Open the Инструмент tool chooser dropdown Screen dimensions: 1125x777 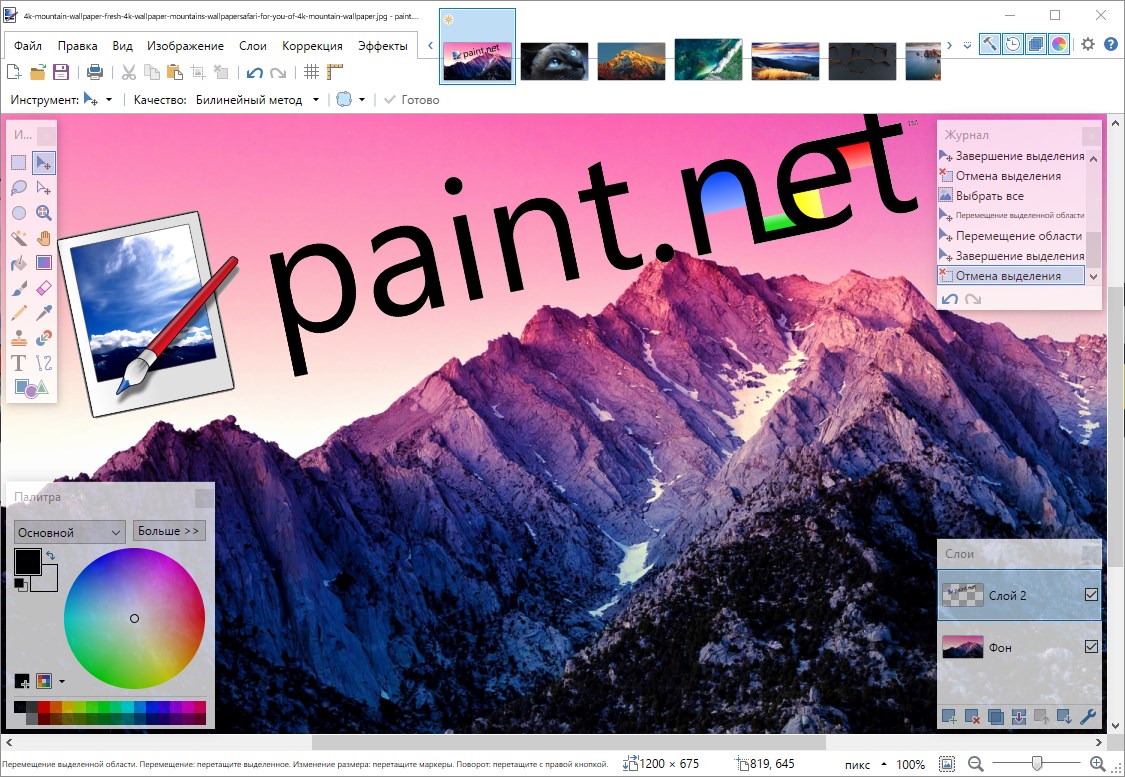(98, 100)
